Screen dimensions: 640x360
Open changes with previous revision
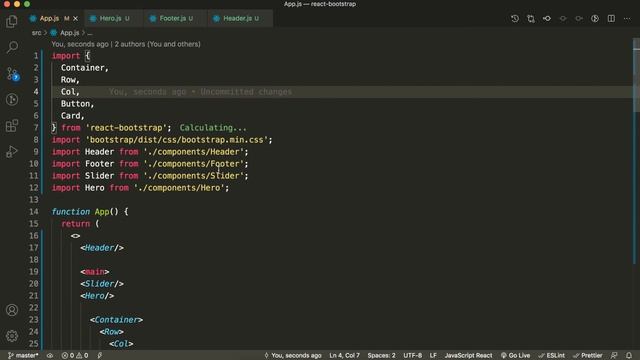pyautogui.click(x=547, y=19)
